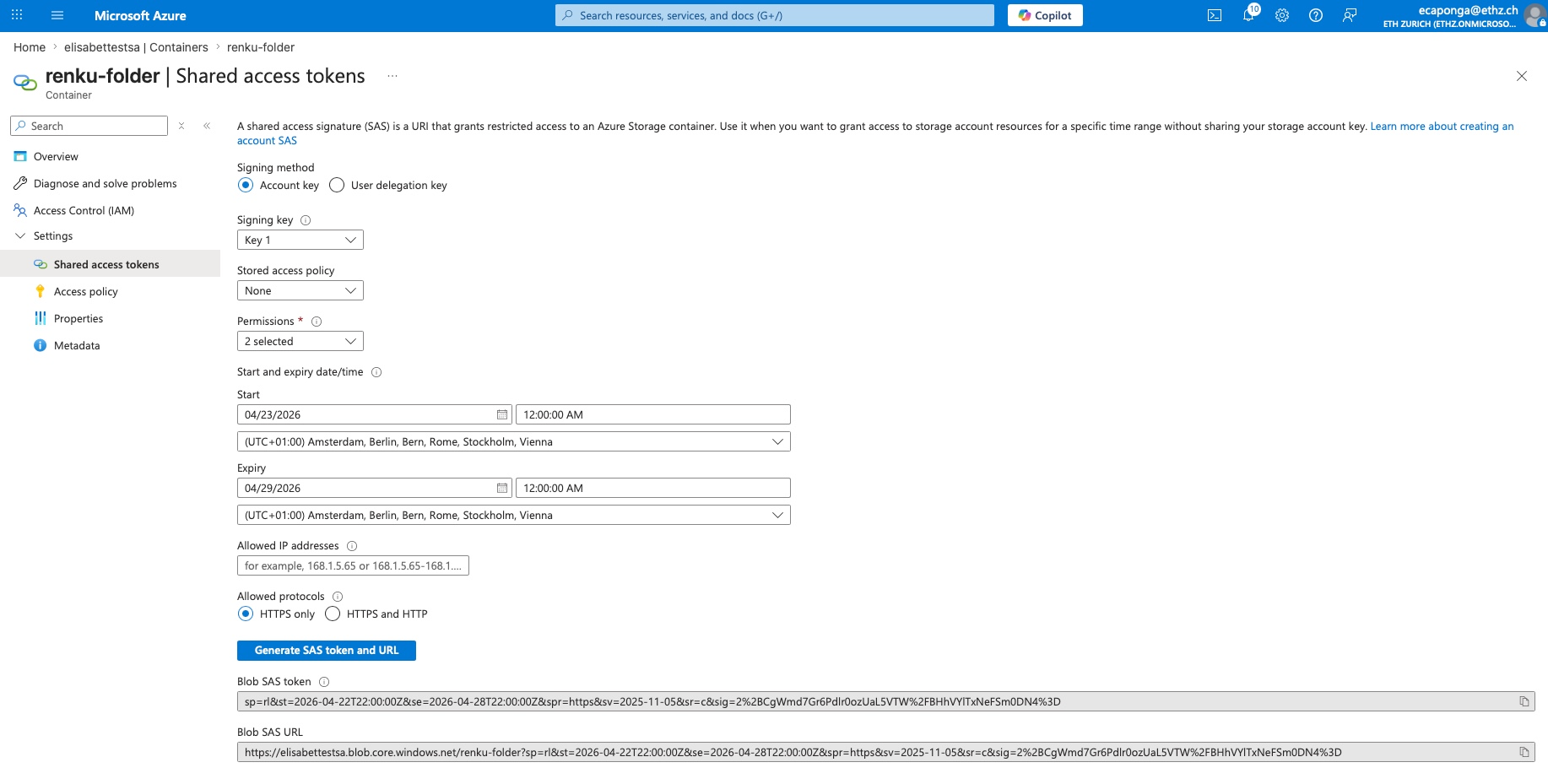
Task: Select HTTPS and HTTP protocol
Action: [x=333, y=614]
